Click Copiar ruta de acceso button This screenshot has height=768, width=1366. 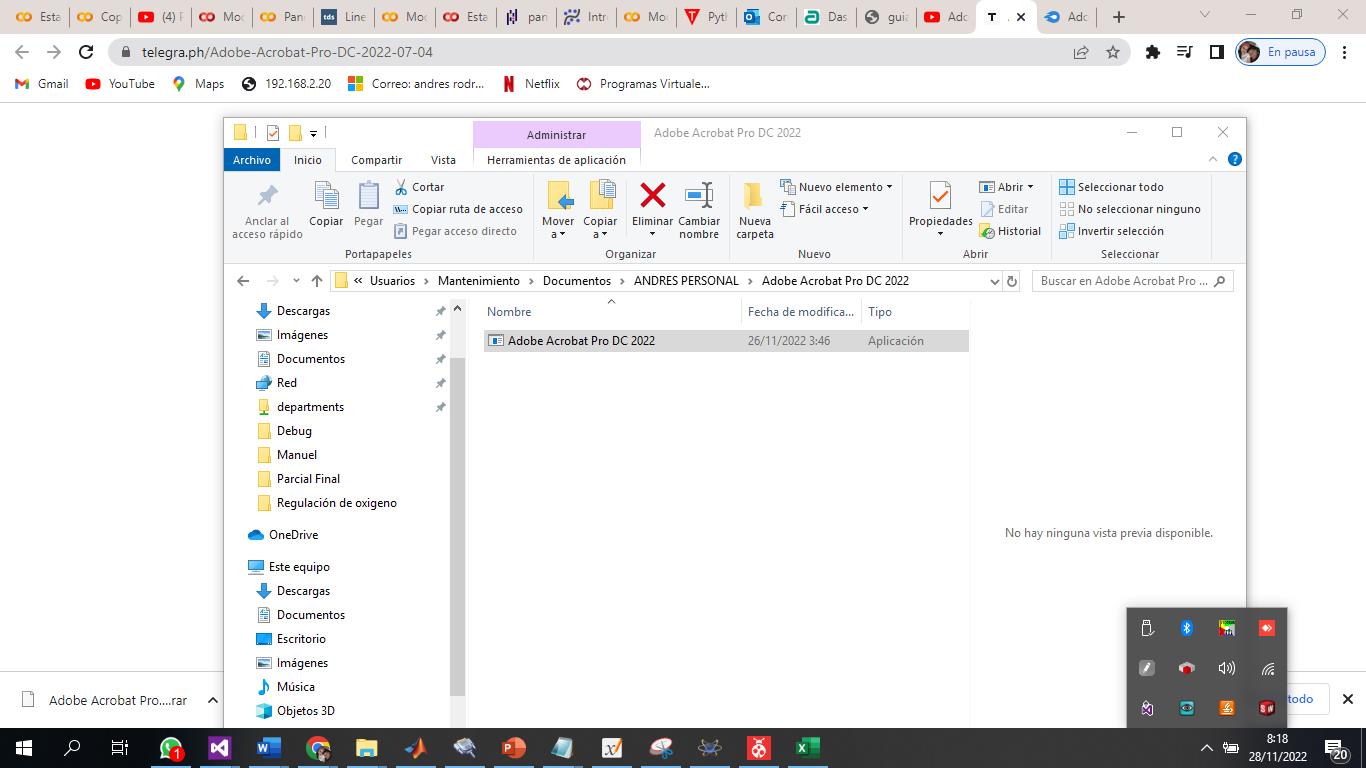[x=466, y=209]
